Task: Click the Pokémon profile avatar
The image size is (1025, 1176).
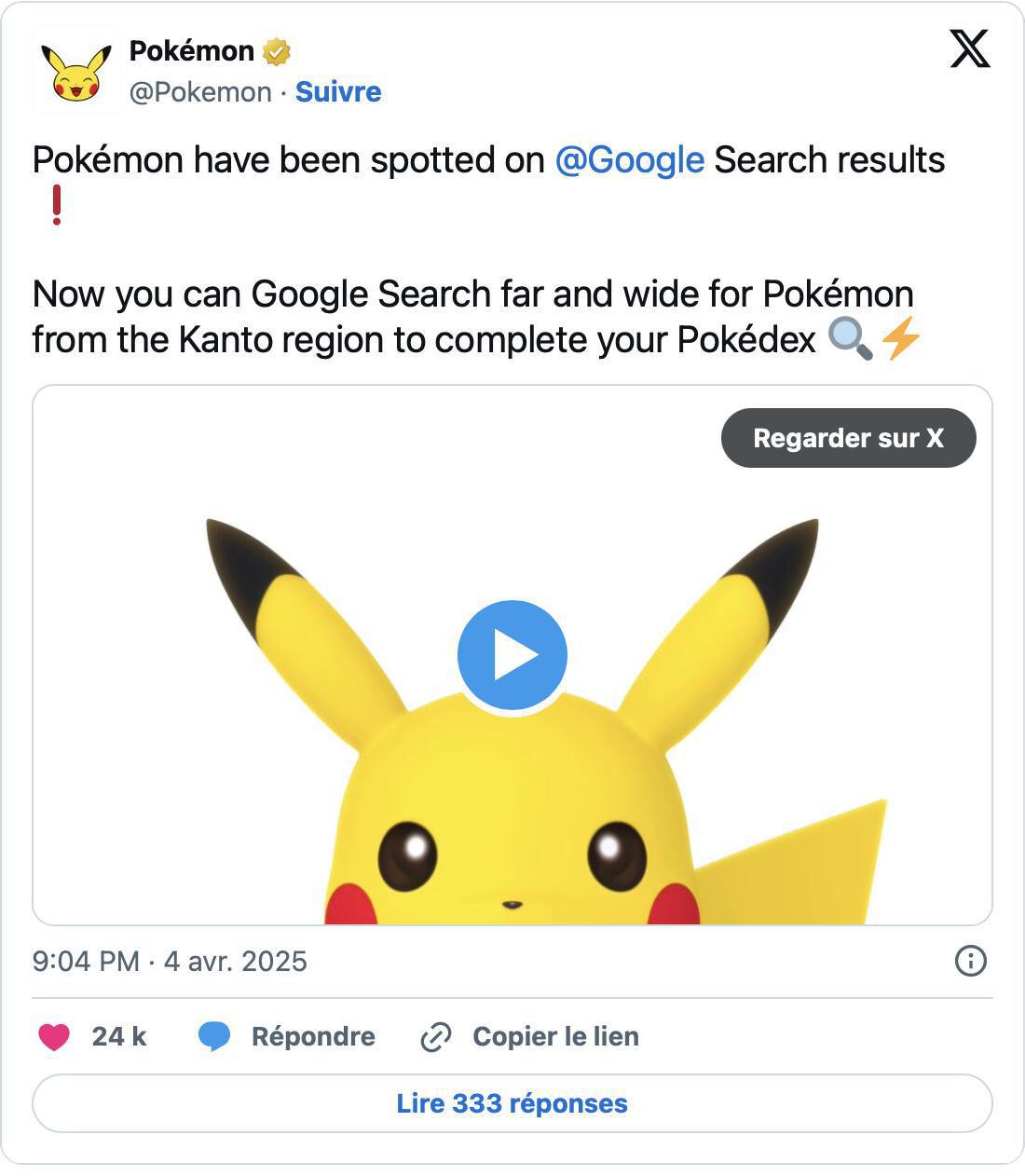Action: click(75, 68)
